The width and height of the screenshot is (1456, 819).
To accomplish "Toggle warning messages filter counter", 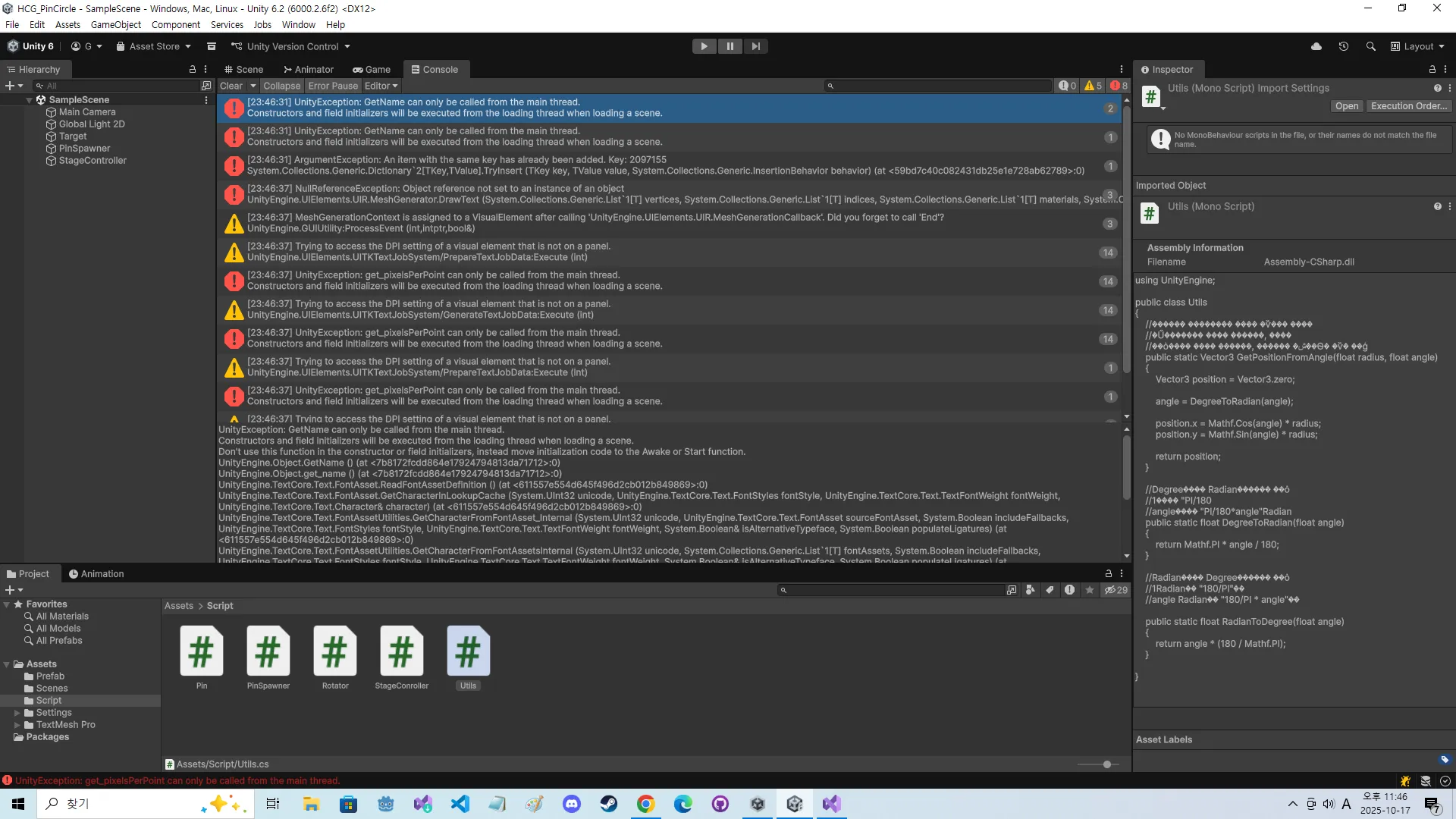I will 1093,86.
